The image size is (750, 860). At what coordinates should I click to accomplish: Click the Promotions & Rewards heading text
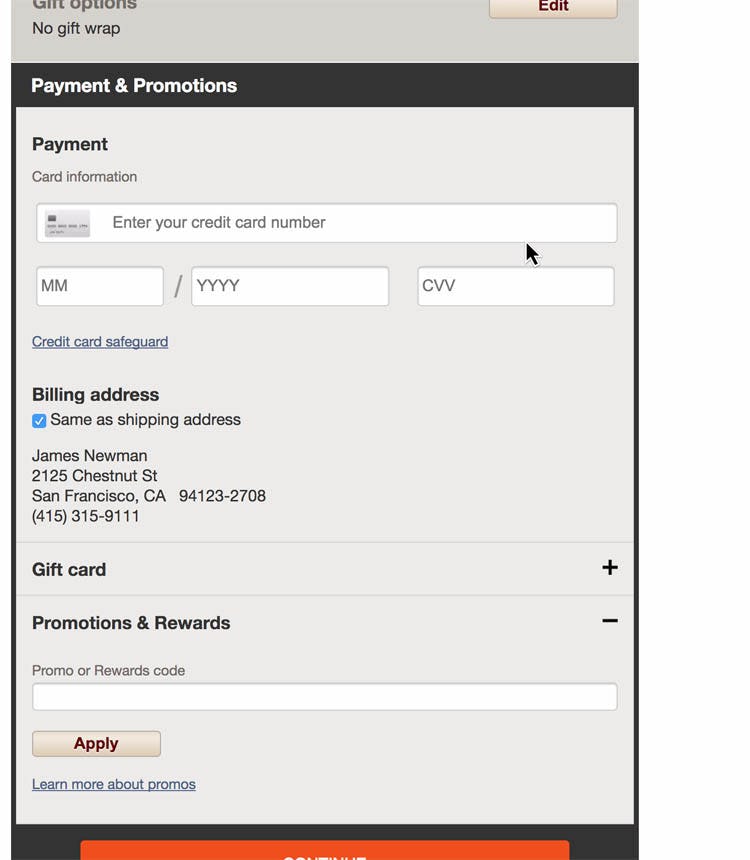tap(131, 623)
